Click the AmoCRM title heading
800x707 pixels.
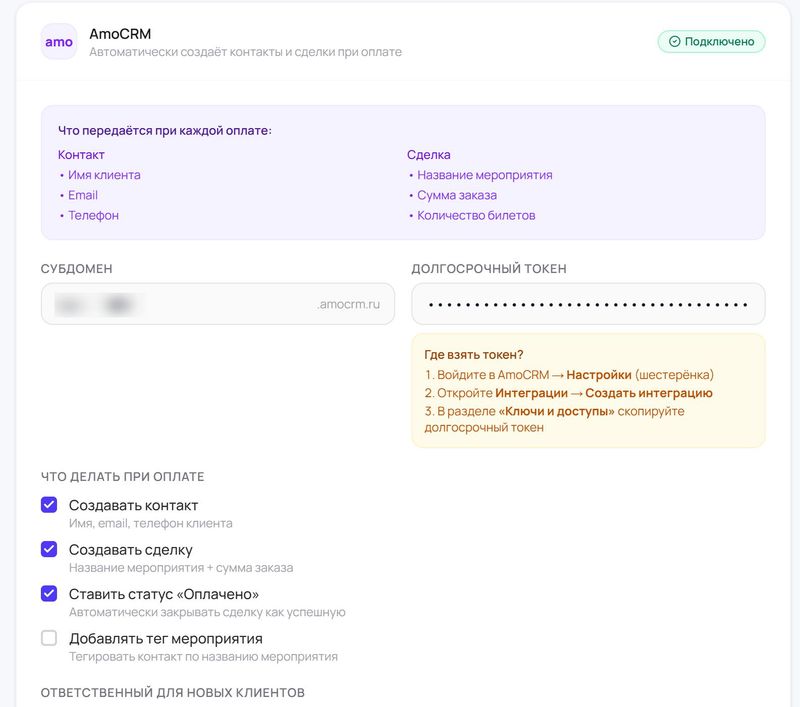[x=120, y=34]
